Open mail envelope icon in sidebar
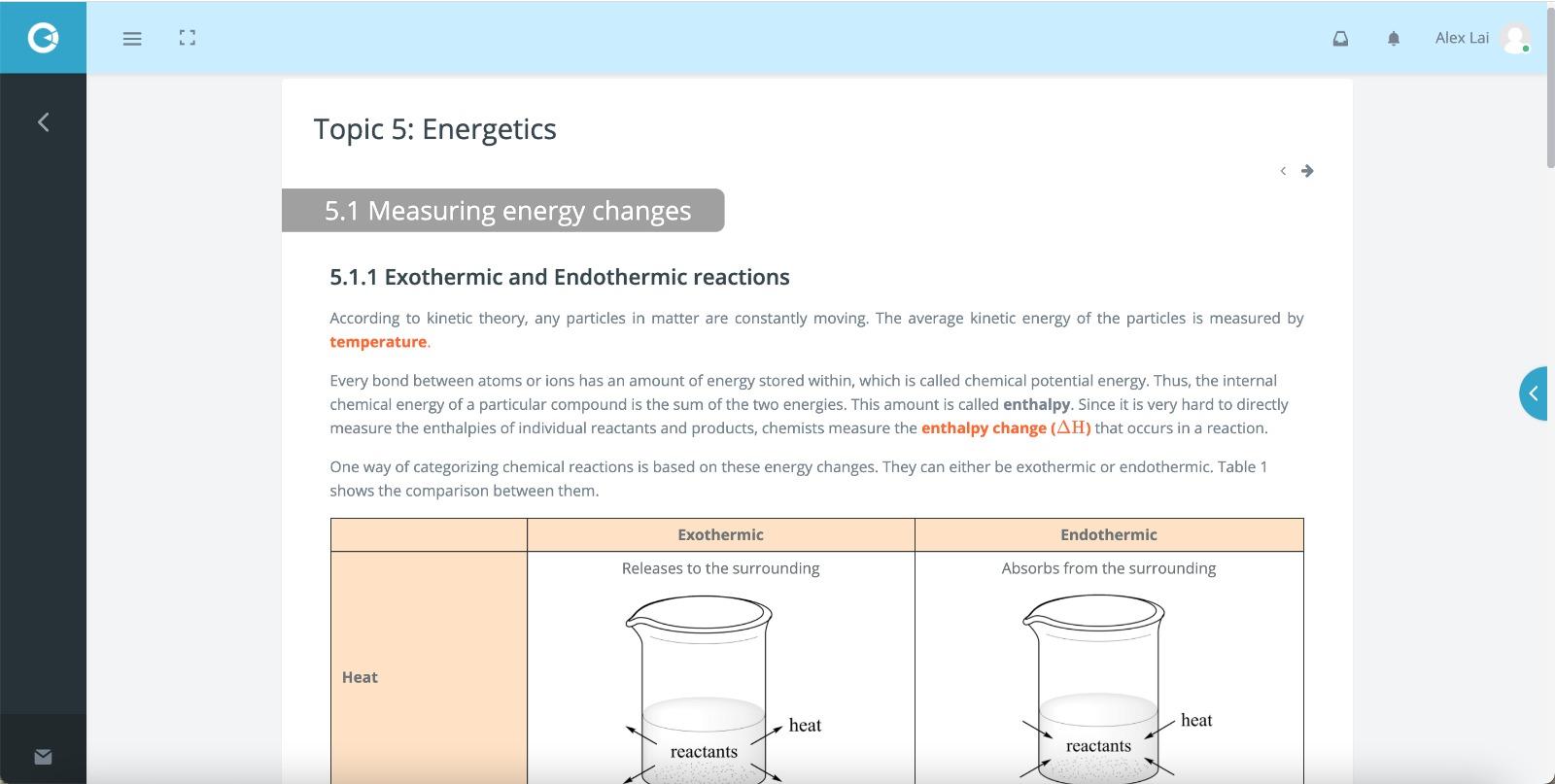Image resolution: width=1555 pixels, height=784 pixels. (x=43, y=757)
